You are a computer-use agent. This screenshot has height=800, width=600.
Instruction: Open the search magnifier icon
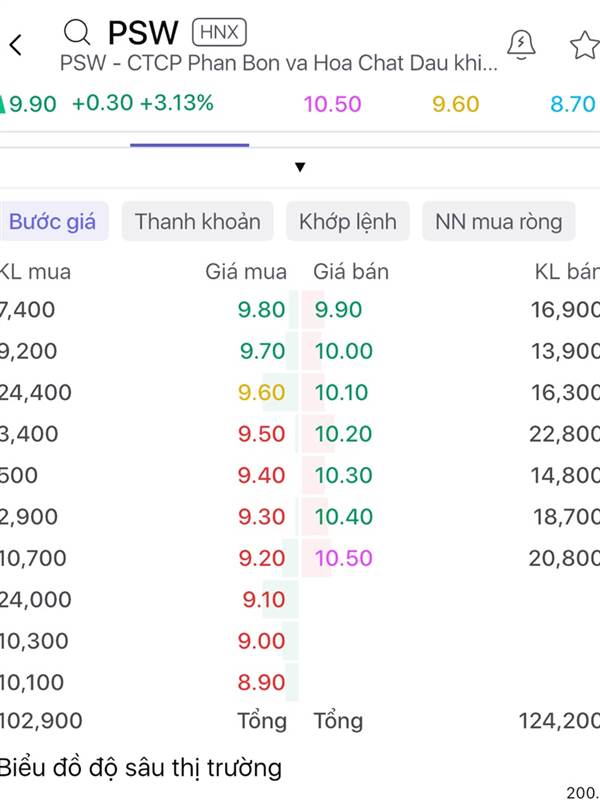77,33
